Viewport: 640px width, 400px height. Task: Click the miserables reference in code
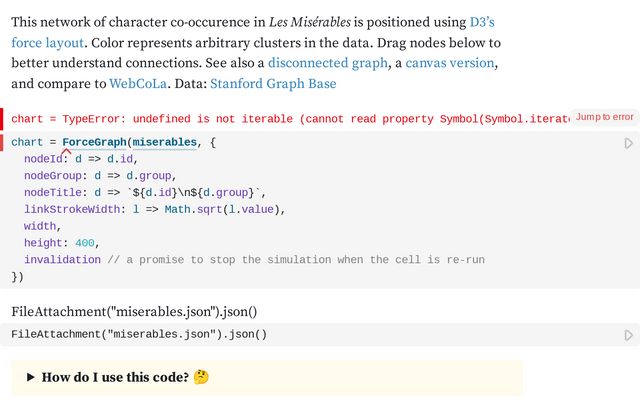[165, 142]
